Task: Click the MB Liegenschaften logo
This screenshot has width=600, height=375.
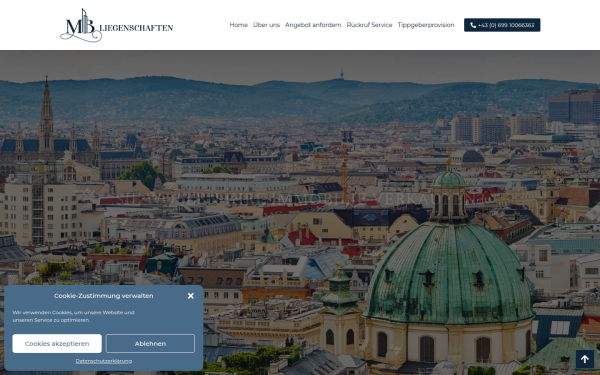Action: (116, 25)
